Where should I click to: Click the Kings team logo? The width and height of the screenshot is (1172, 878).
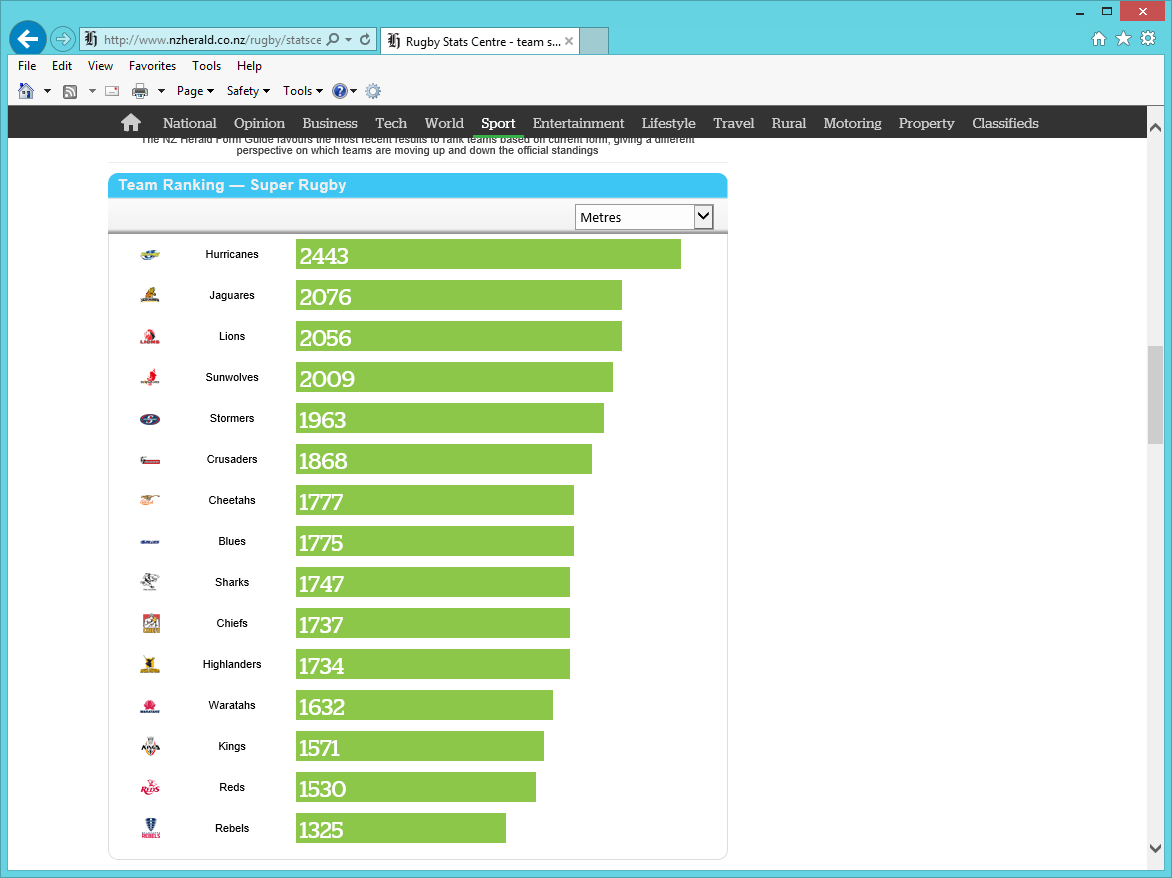(x=149, y=746)
